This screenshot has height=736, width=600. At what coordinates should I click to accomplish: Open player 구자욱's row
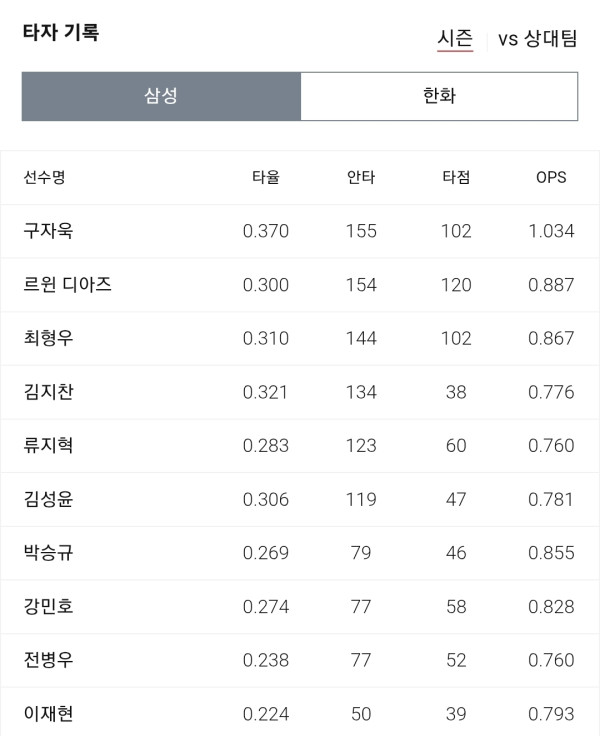click(x=300, y=231)
